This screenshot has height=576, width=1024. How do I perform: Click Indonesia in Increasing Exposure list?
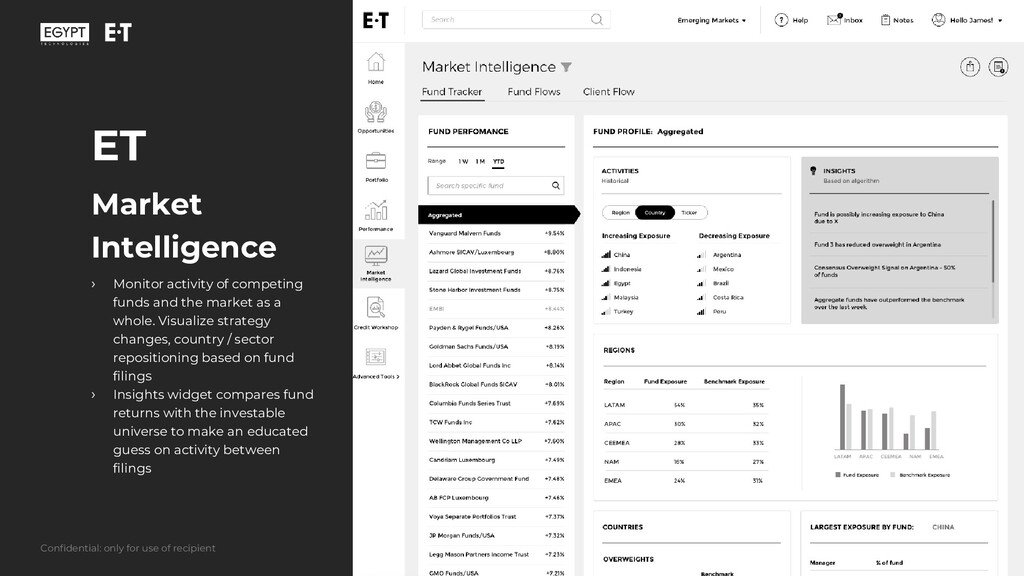click(x=628, y=269)
